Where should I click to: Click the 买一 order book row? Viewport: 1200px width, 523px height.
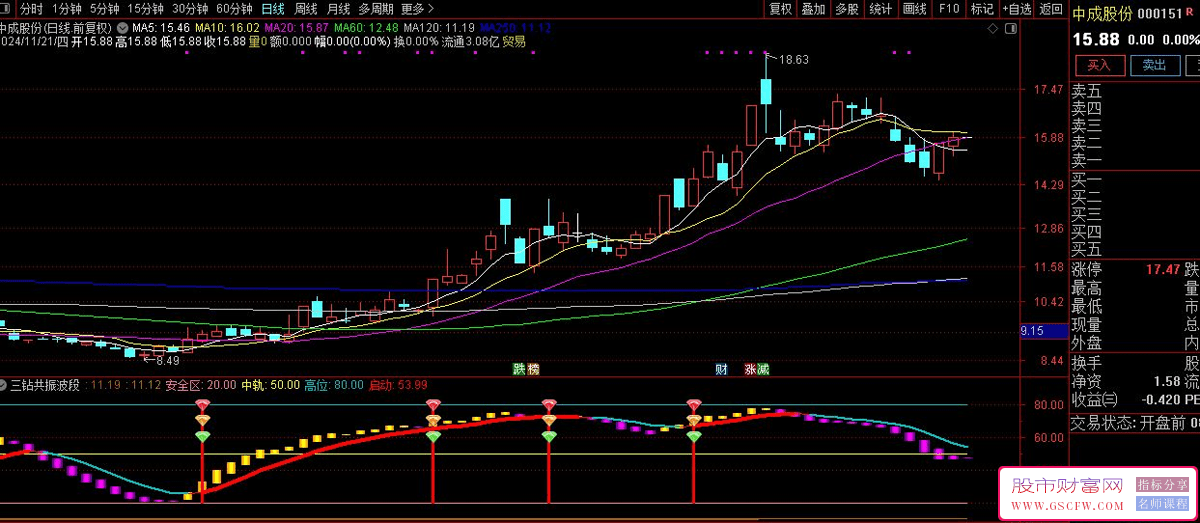(1135, 179)
